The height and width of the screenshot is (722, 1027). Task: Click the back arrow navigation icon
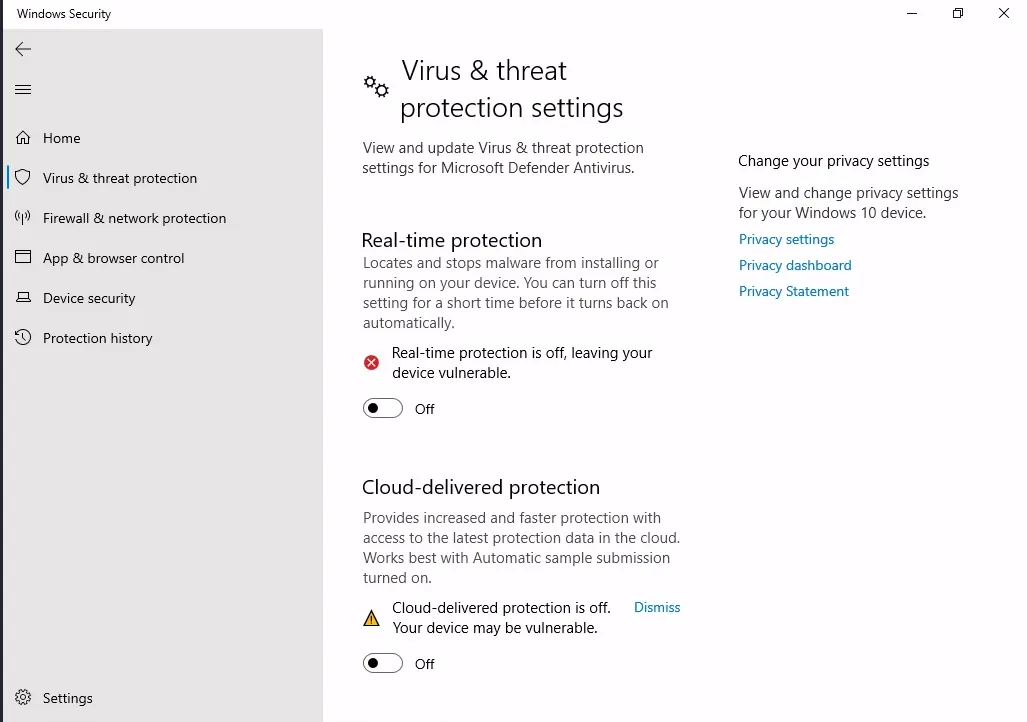pos(22,48)
